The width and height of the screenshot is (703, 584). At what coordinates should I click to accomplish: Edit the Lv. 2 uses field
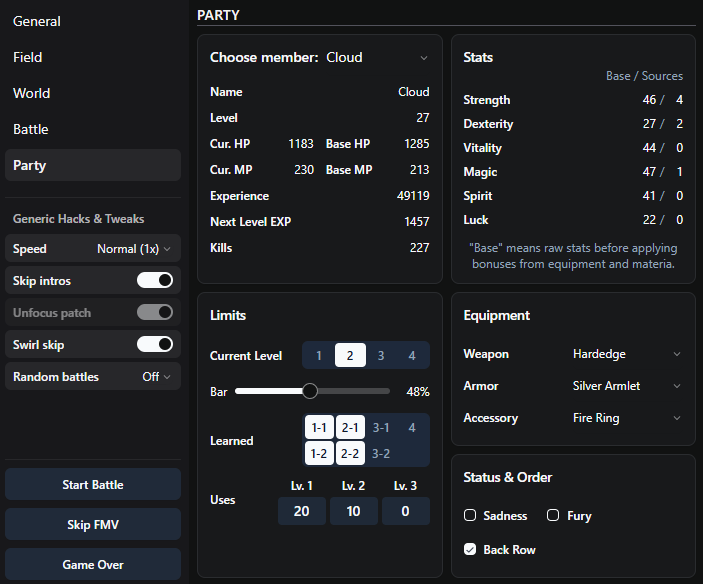(x=354, y=511)
